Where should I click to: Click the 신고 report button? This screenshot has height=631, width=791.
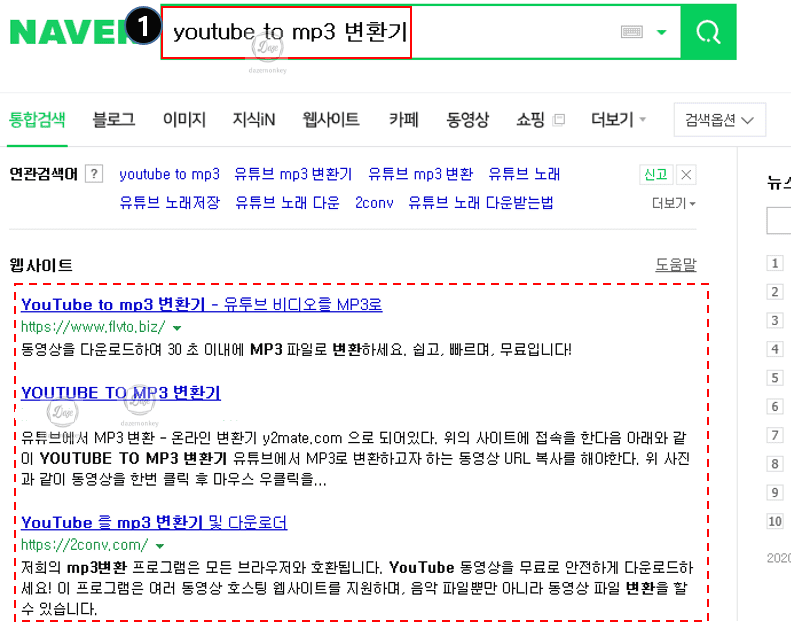tap(656, 175)
